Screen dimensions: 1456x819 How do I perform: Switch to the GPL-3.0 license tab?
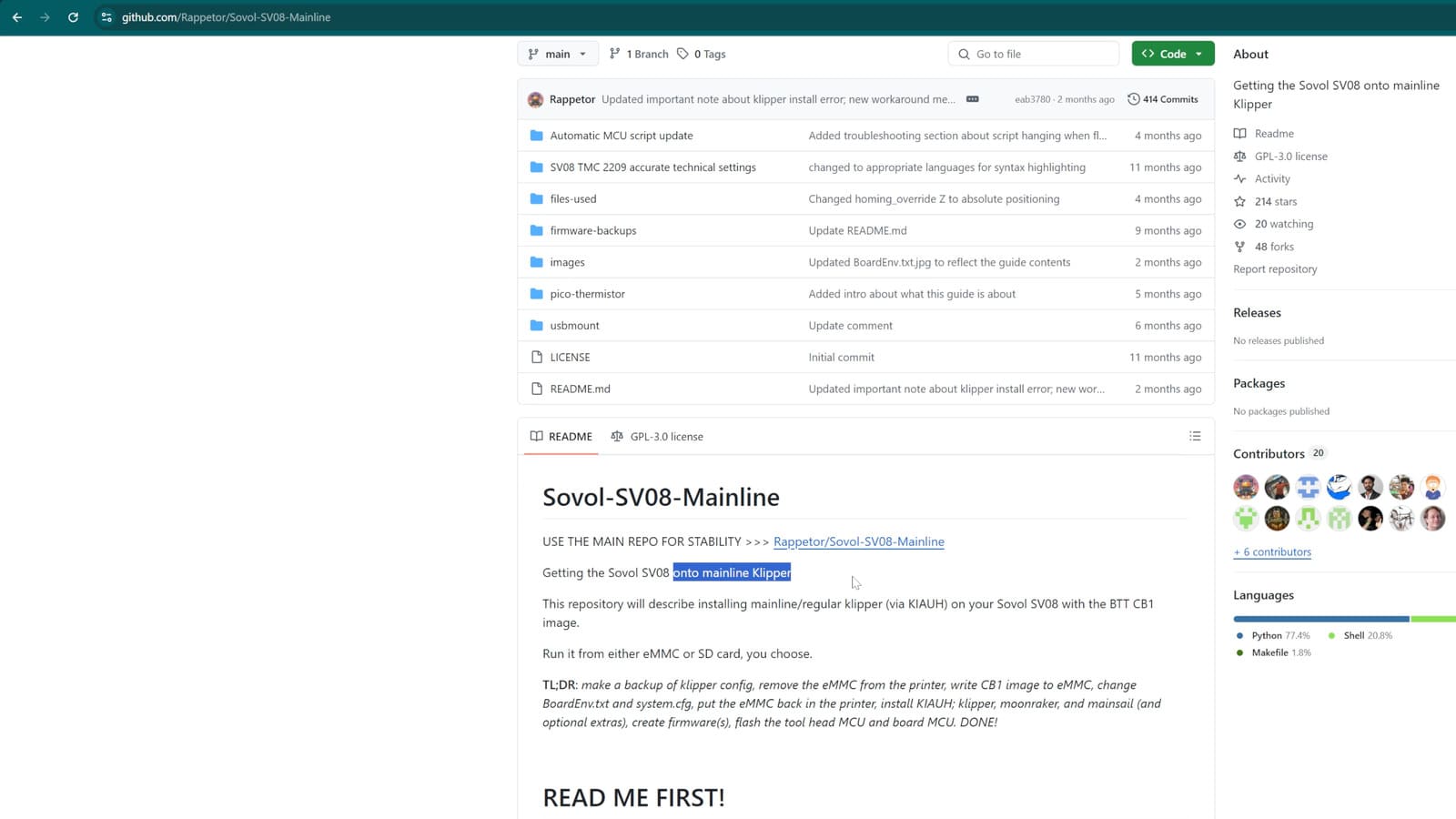pos(657,437)
